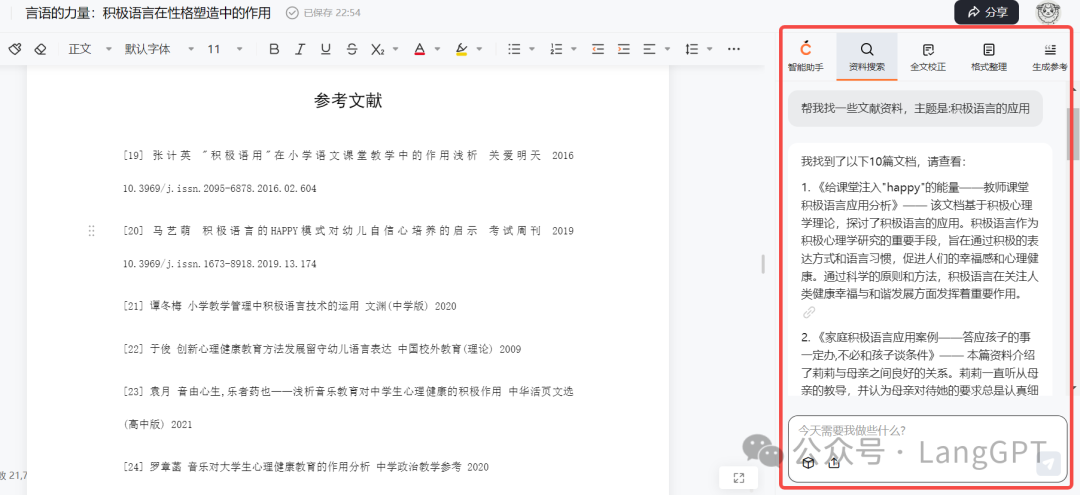This screenshot has width=1080, height=495.
Task: Select the format painter tool
Action: click(15, 49)
